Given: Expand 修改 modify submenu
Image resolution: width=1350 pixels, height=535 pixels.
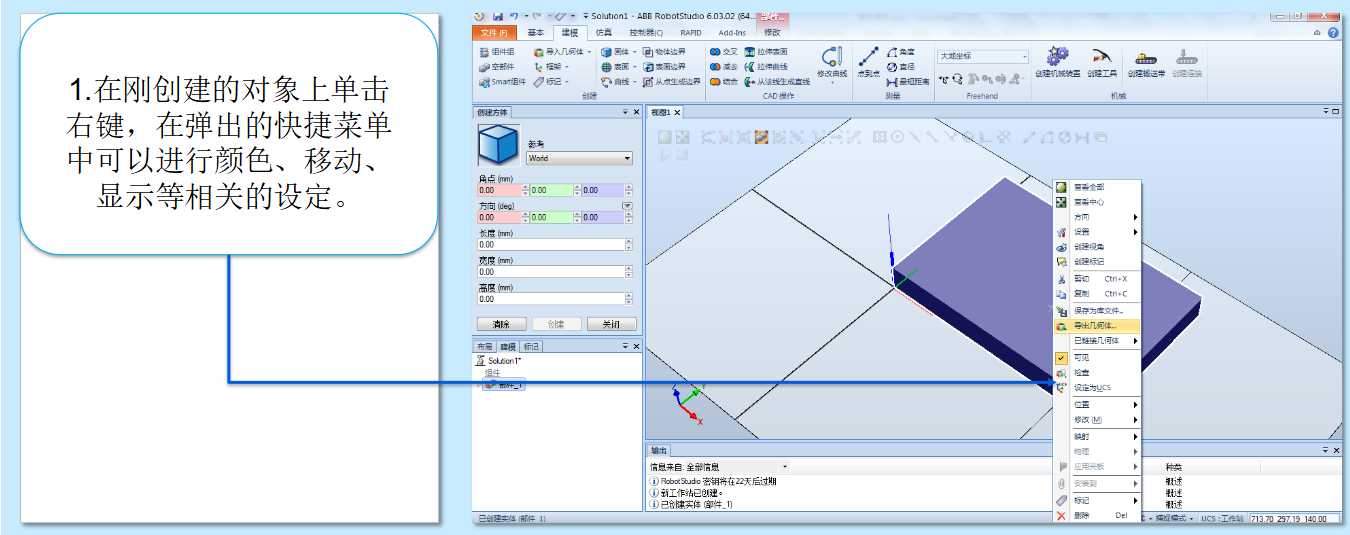Looking at the screenshot, I should pos(1097,420).
